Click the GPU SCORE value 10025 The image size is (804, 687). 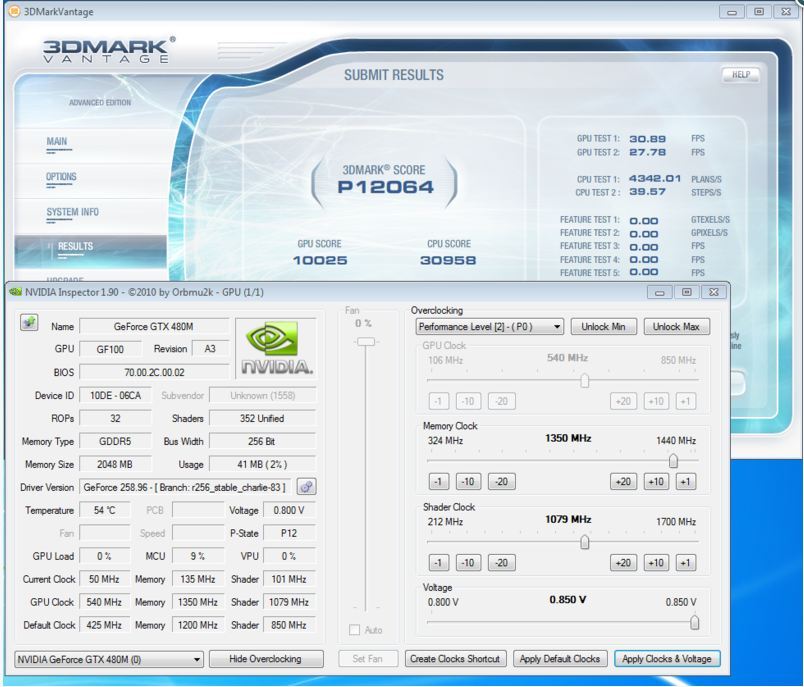click(x=320, y=260)
